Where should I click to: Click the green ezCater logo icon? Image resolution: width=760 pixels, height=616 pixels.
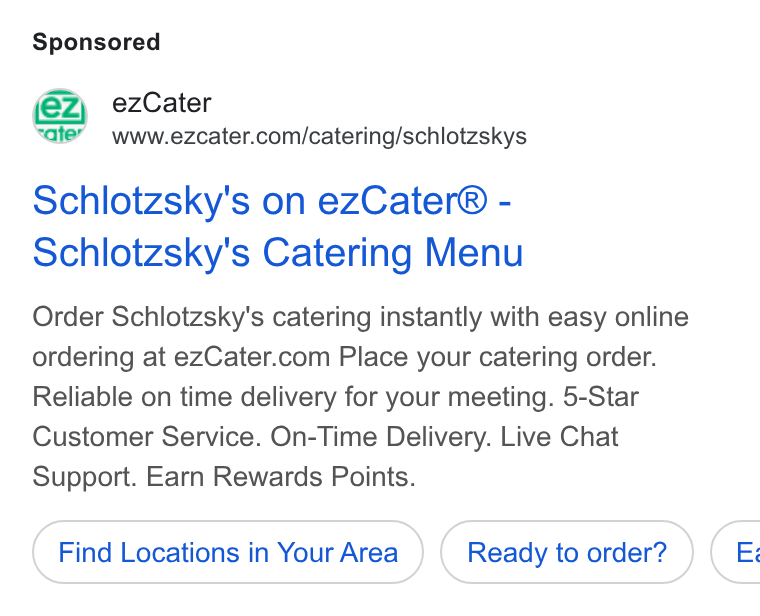[60, 116]
